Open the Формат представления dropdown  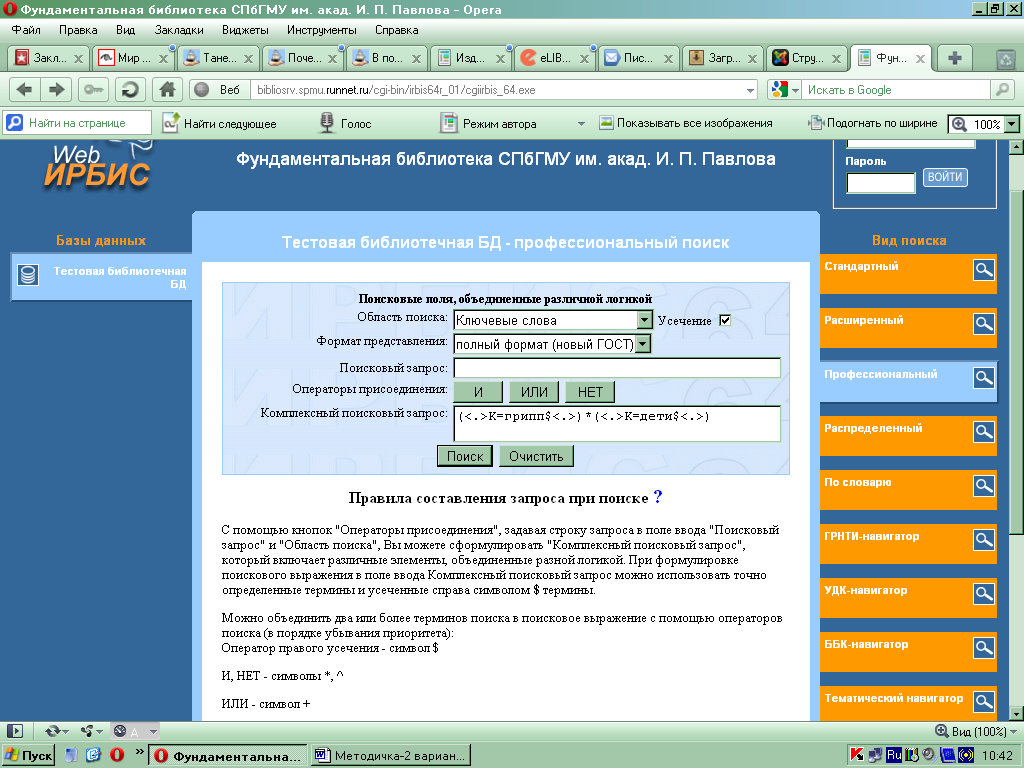point(643,344)
